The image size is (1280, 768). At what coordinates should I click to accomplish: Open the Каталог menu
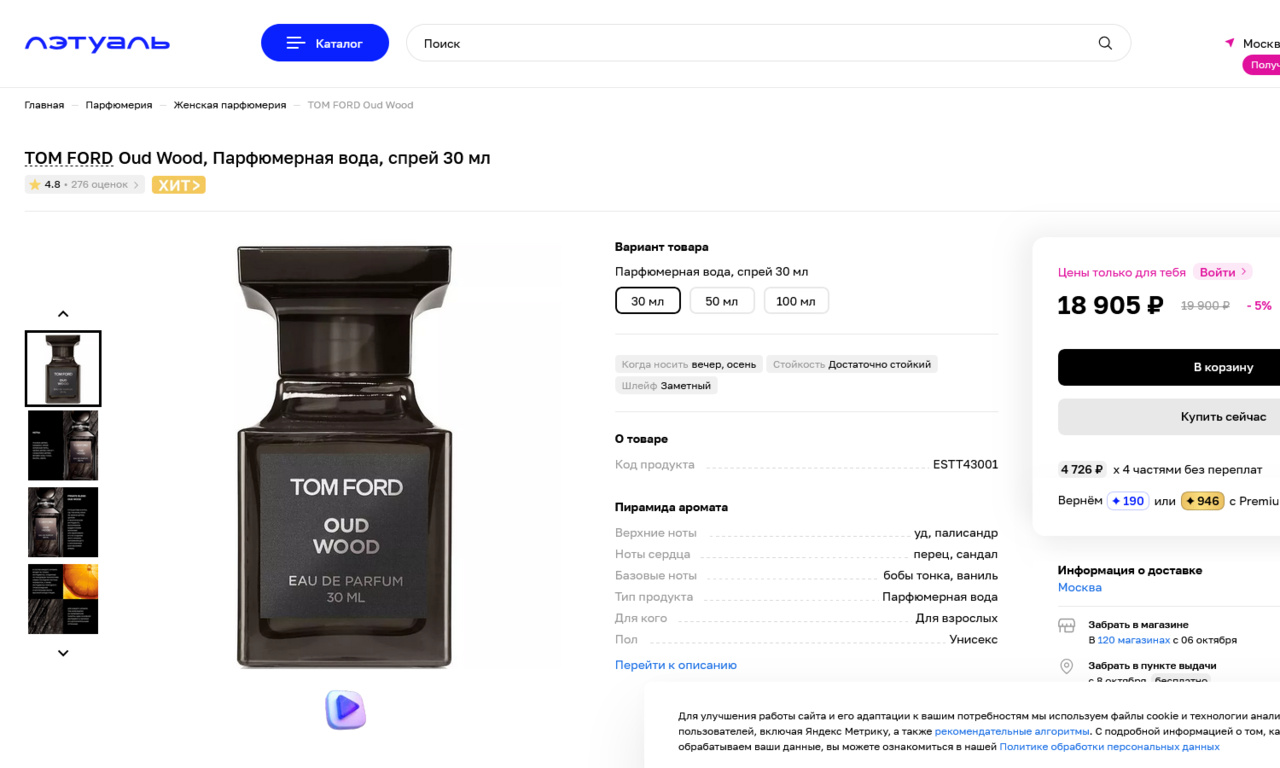(324, 43)
